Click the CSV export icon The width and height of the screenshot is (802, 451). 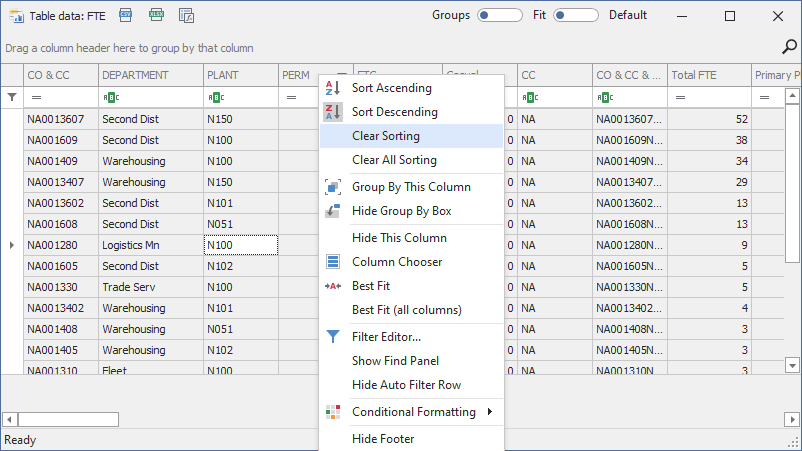(125, 15)
